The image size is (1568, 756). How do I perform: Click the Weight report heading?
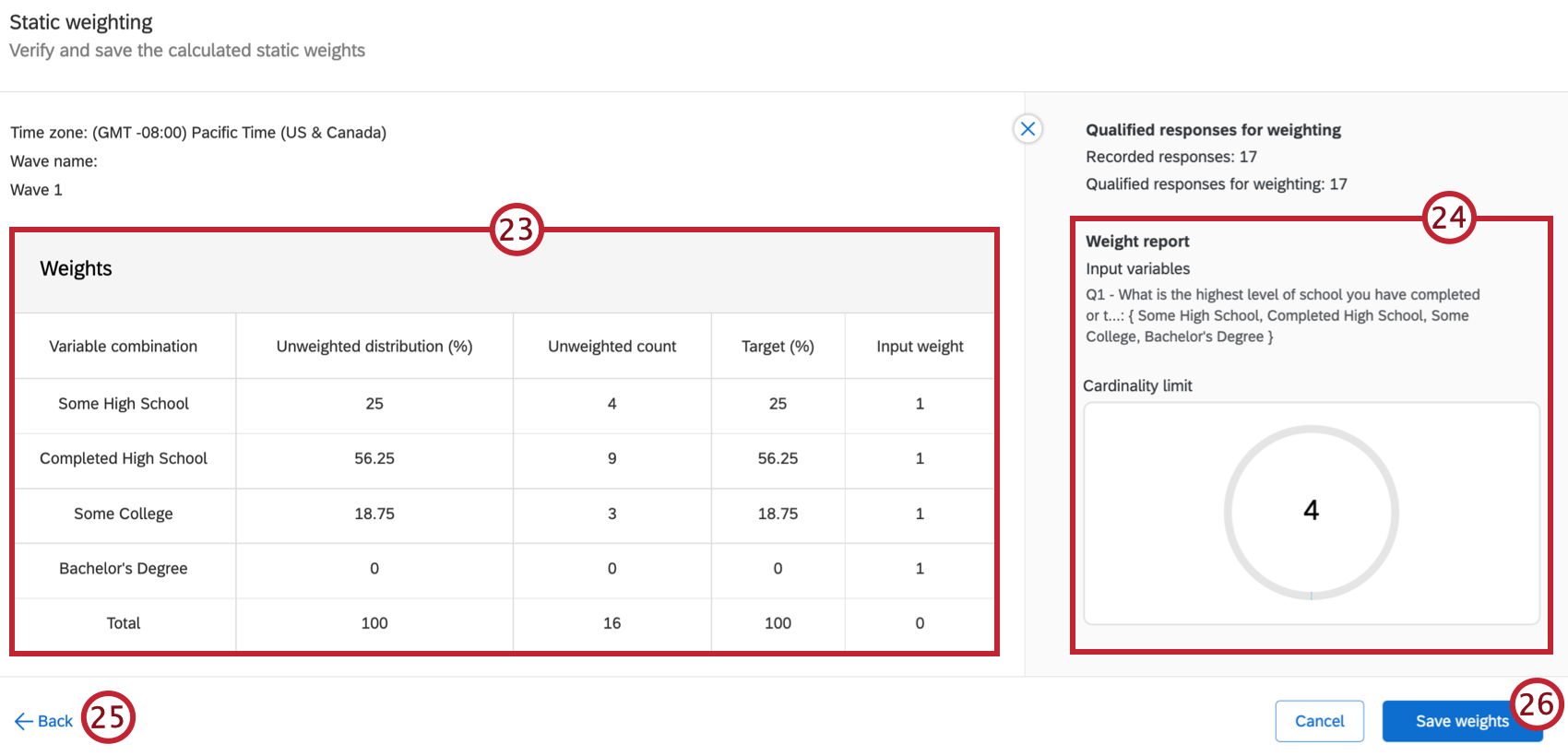[1137, 242]
